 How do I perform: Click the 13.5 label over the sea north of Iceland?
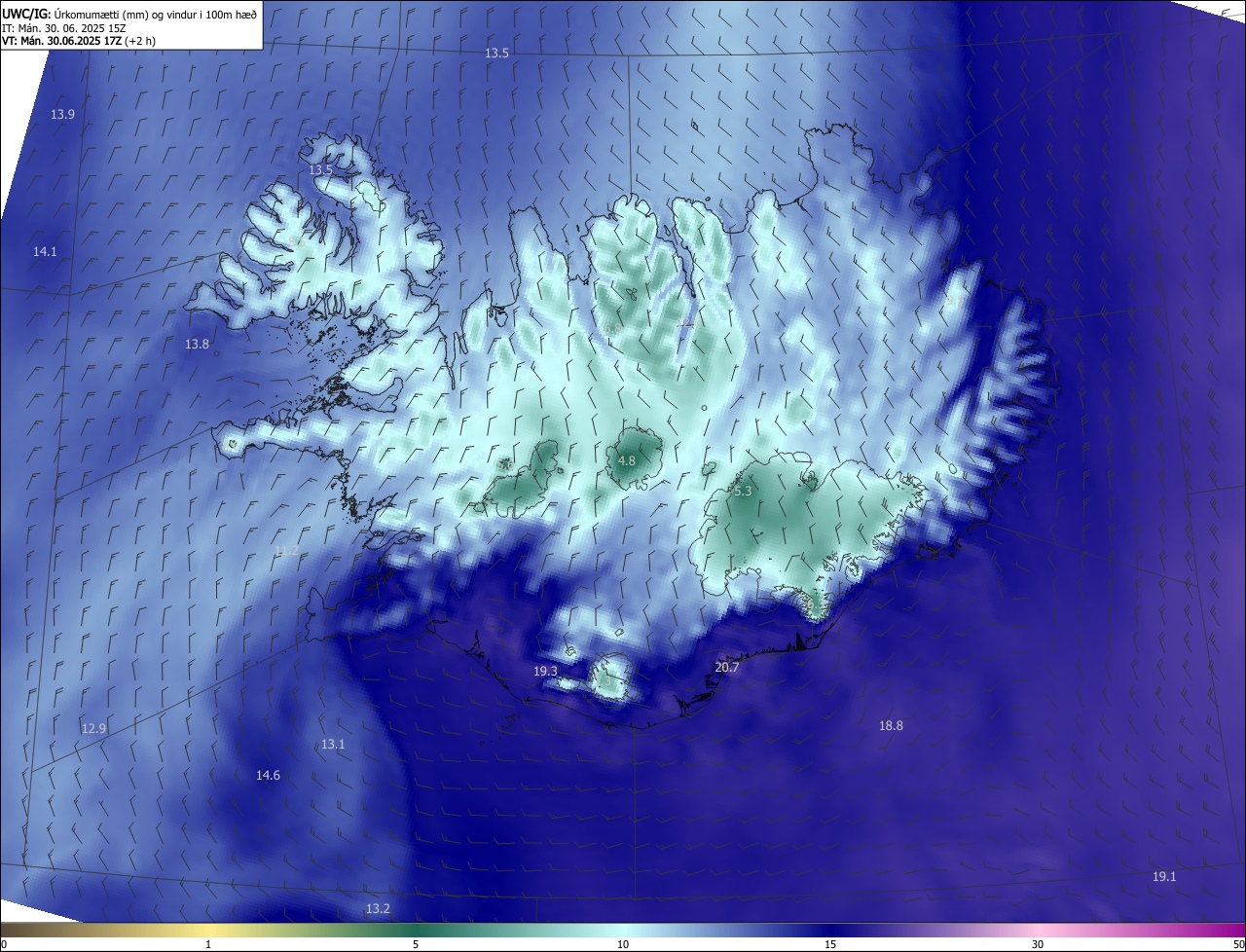click(496, 53)
